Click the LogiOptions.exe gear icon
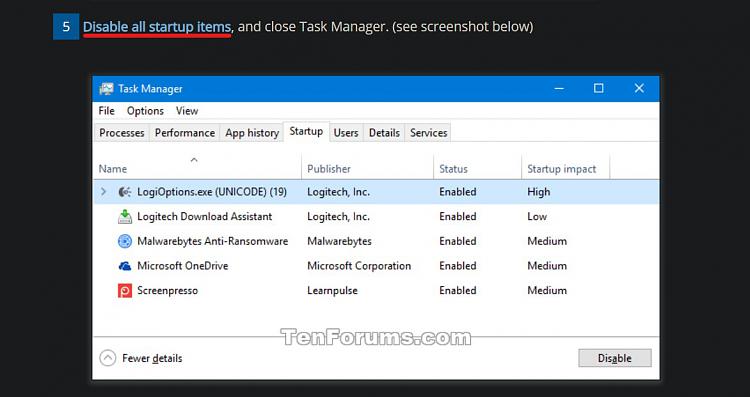Viewport: 750px width, 397px height. [x=124, y=192]
